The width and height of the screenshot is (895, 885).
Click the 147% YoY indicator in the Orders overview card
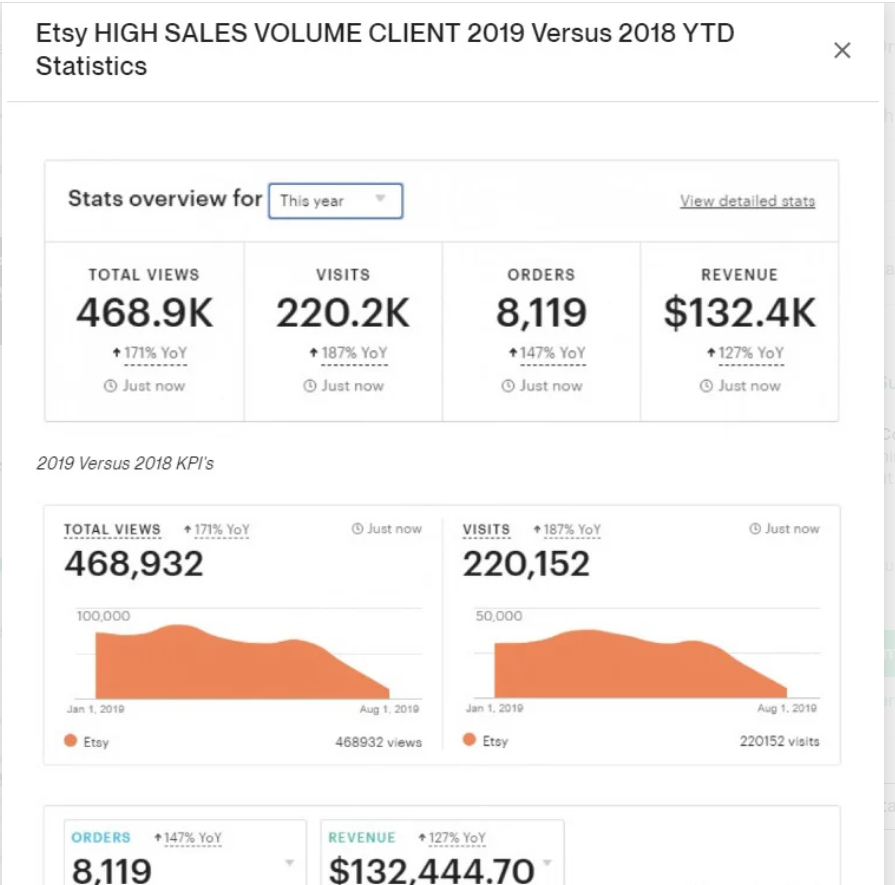click(546, 353)
